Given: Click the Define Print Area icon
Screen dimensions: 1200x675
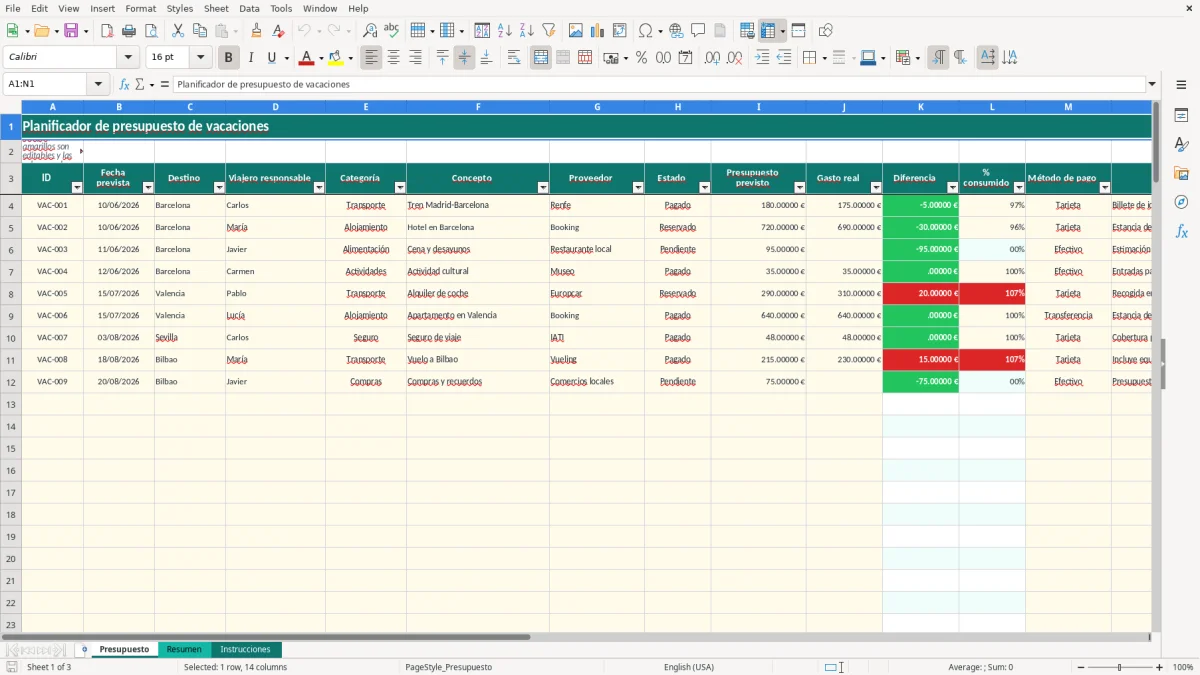Looking at the screenshot, I should pos(747,31).
